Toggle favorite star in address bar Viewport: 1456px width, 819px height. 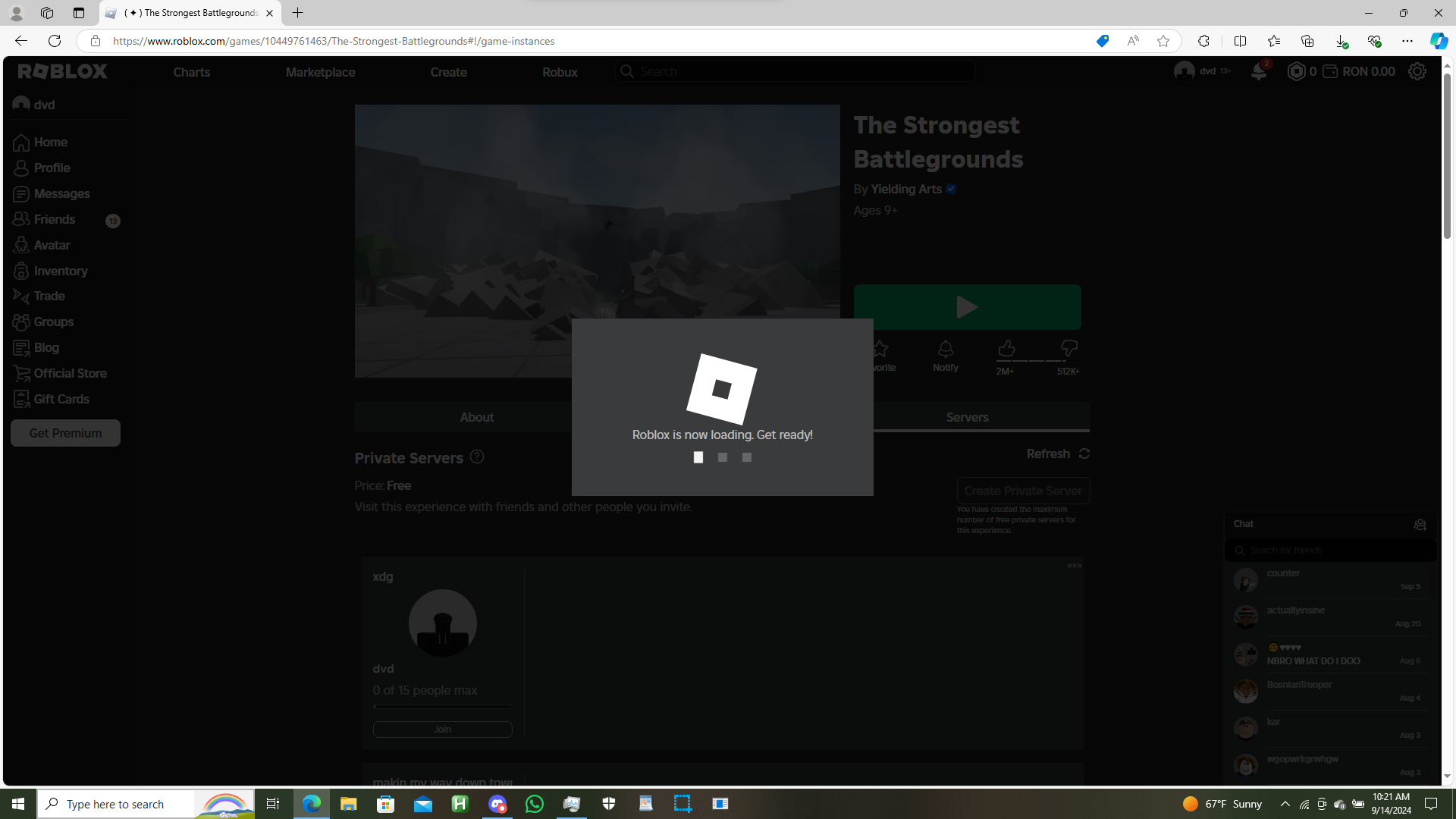(1163, 41)
